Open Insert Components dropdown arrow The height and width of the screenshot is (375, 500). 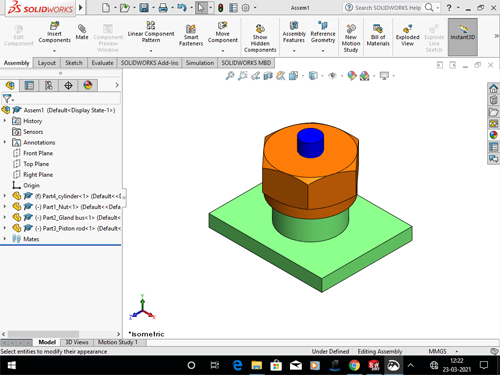(x=54, y=51)
